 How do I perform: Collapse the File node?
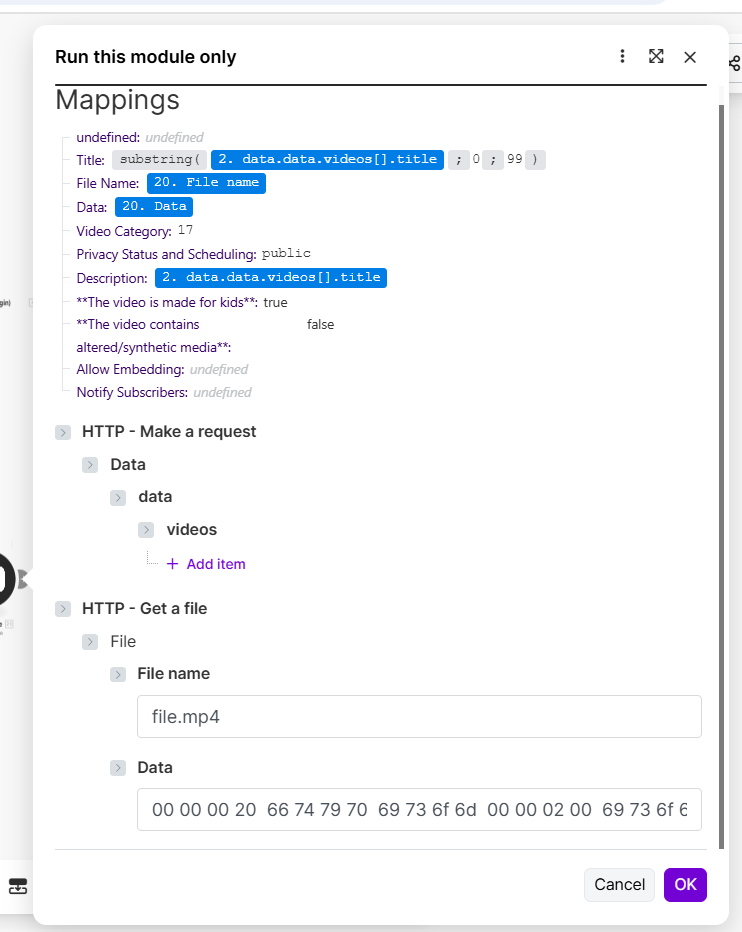click(91, 642)
